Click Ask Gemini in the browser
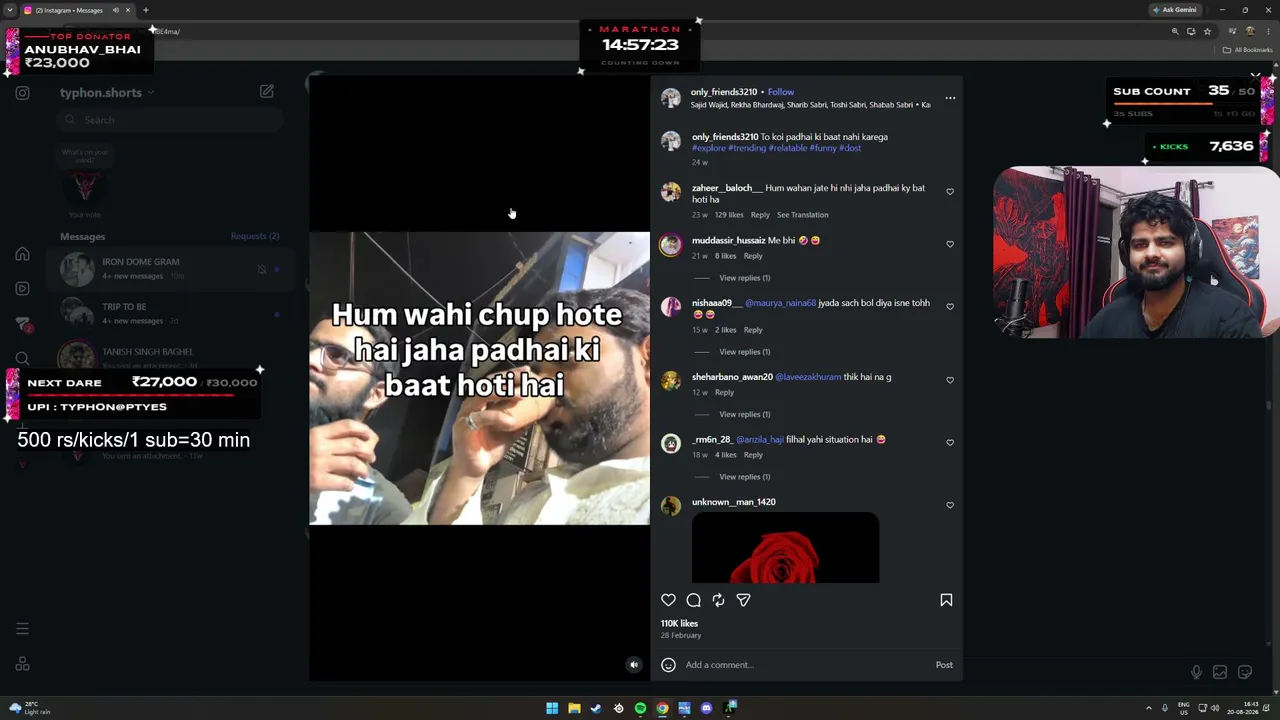 point(1175,10)
